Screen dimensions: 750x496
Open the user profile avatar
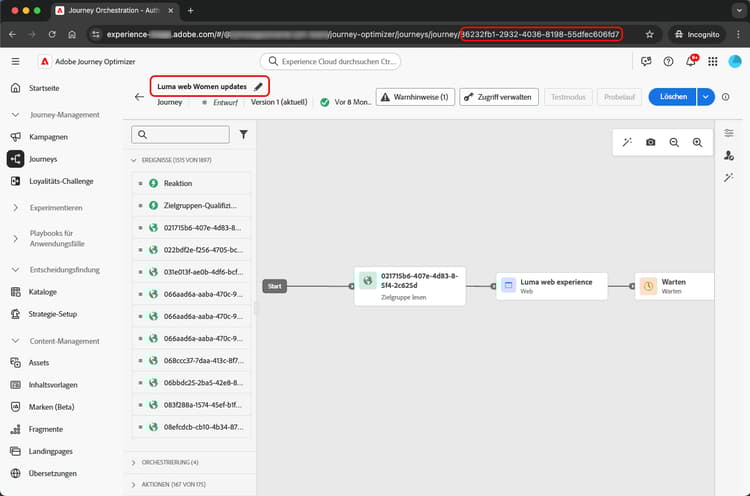pyautogui.click(x=735, y=61)
